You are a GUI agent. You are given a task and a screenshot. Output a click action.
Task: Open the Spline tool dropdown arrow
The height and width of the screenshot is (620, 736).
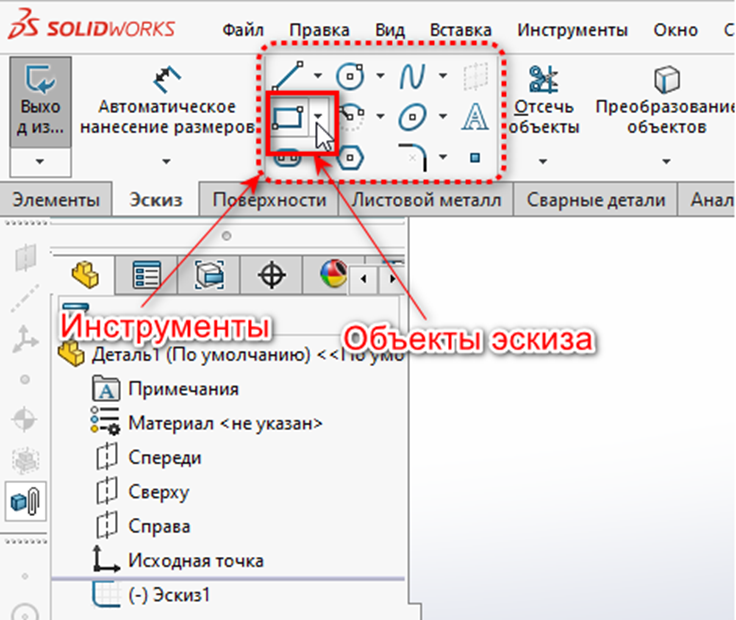(443, 75)
